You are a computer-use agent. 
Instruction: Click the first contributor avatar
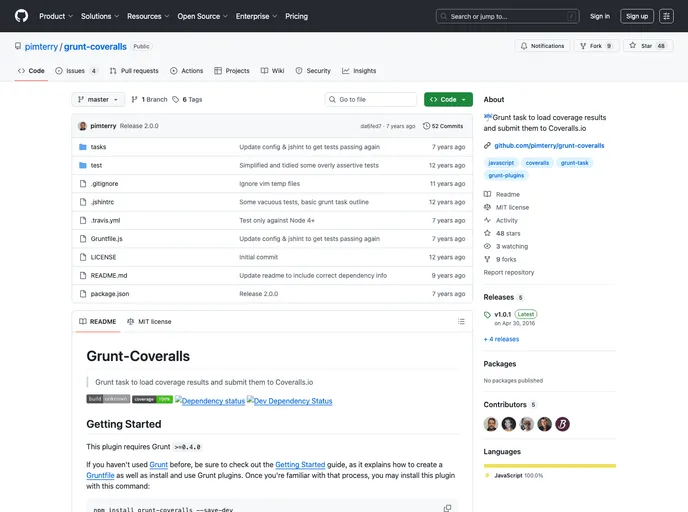[491, 424]
